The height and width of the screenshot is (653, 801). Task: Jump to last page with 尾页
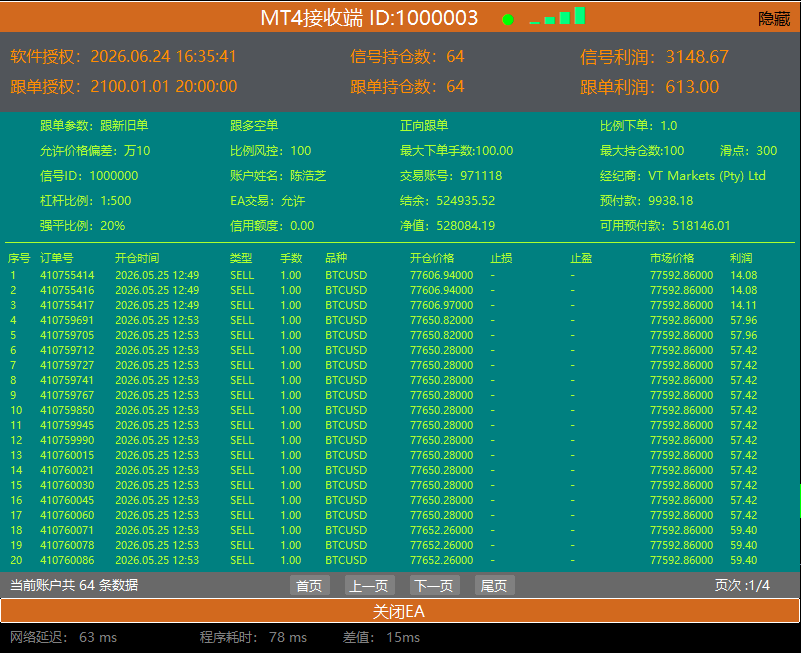494,585
